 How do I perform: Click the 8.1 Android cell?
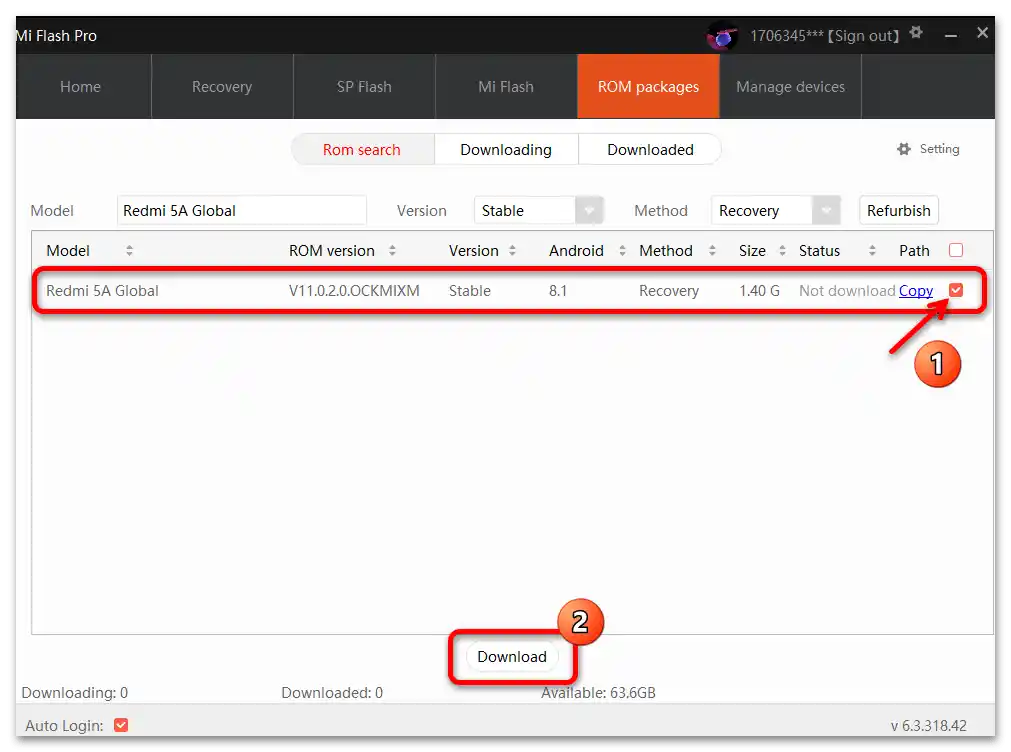[558, 291]
